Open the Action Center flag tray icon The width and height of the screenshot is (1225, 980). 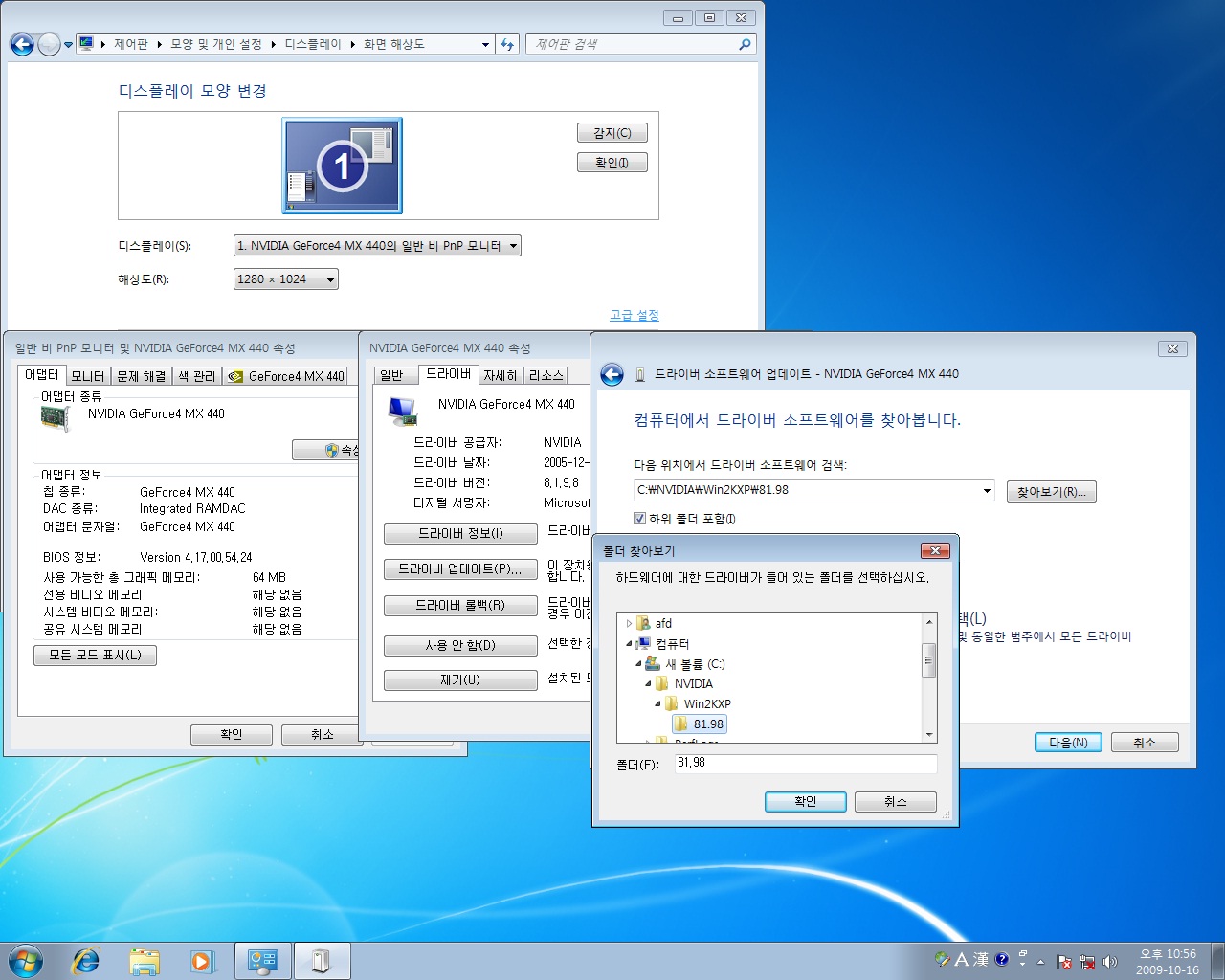pyautogui.click(x=1064, y=962)
